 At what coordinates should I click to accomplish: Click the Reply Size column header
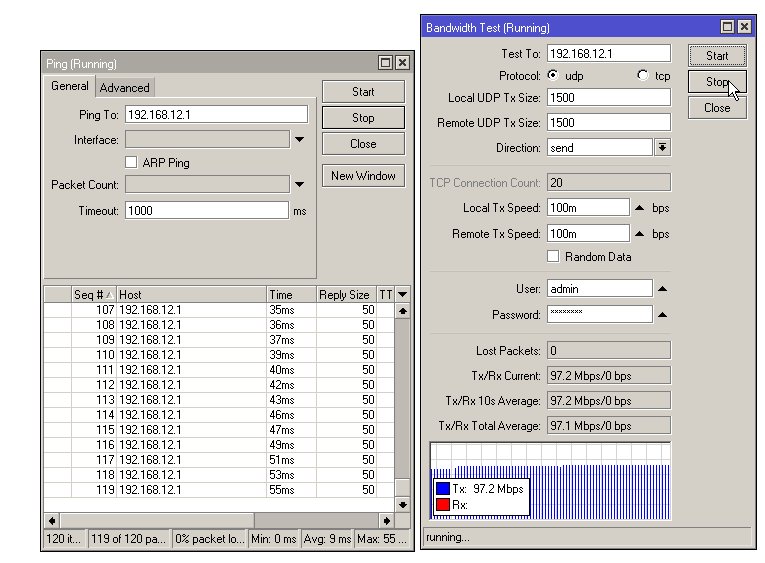click(x=346, y=295)
